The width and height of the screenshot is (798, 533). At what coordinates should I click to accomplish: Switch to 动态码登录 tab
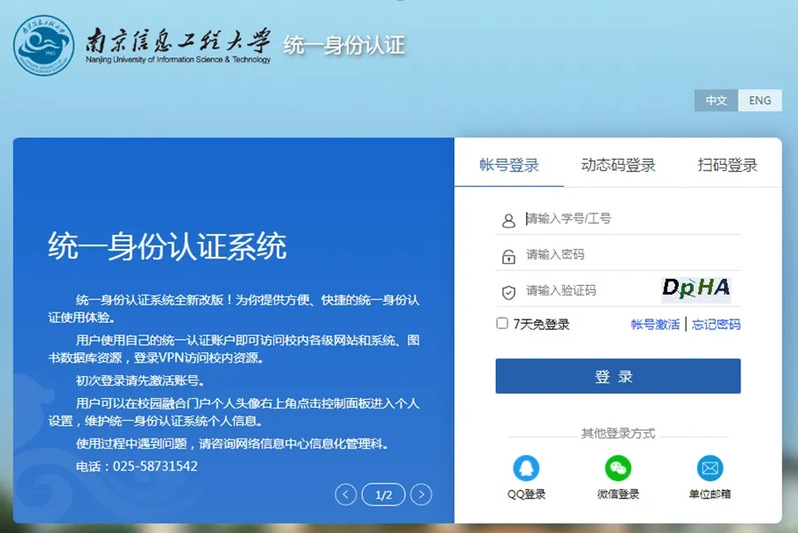(618, 166)
